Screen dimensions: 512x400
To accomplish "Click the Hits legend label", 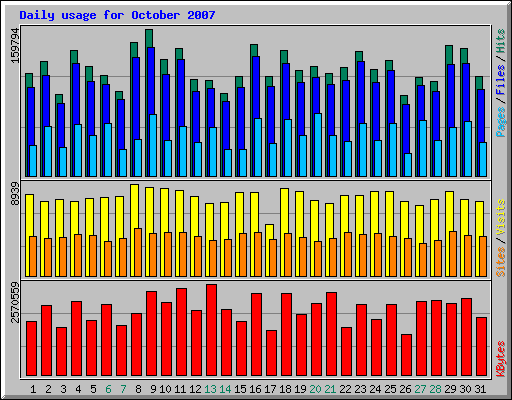I will click(501, 41).
